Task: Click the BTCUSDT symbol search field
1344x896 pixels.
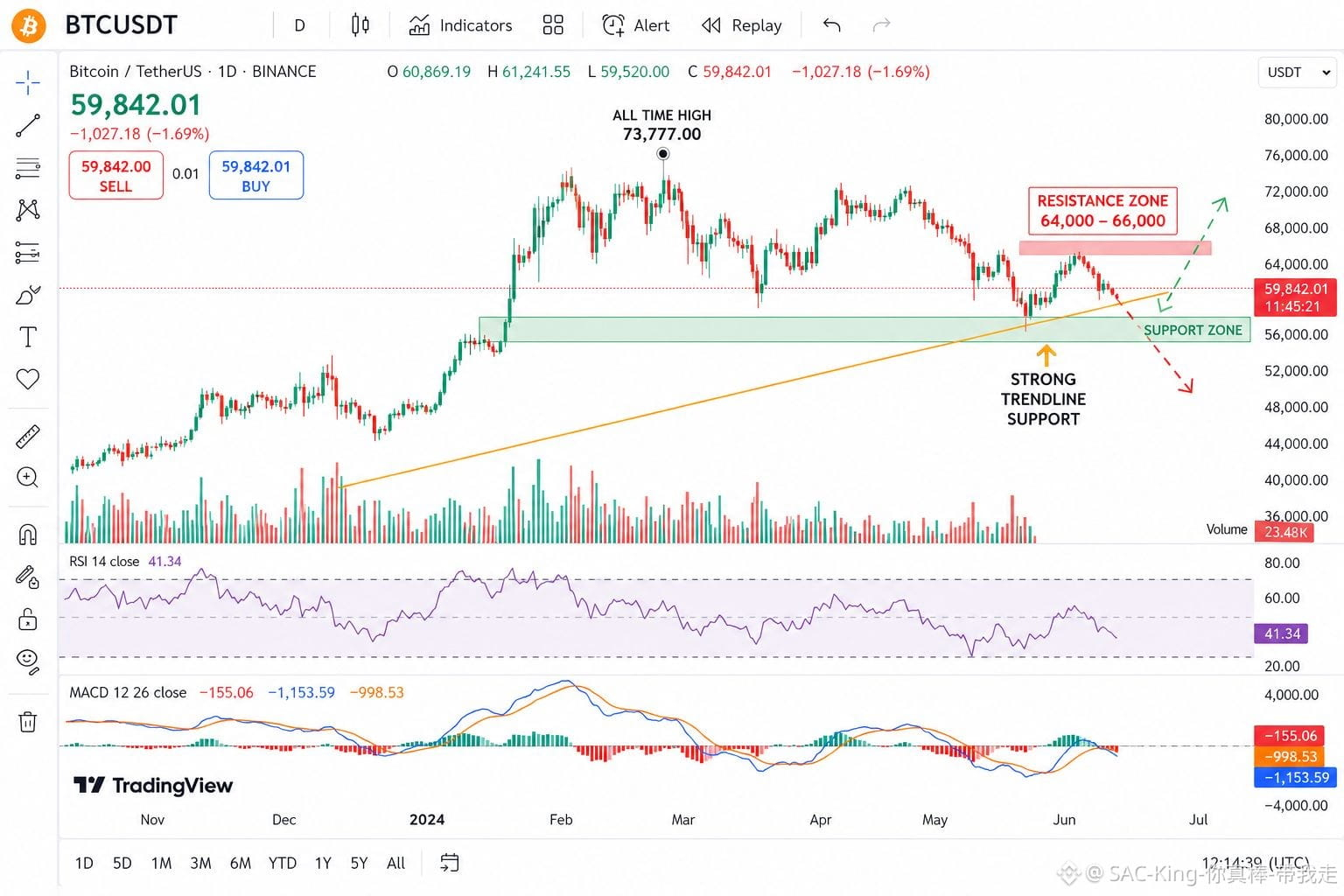Action: pyautogui.click(x=122, y=25)
